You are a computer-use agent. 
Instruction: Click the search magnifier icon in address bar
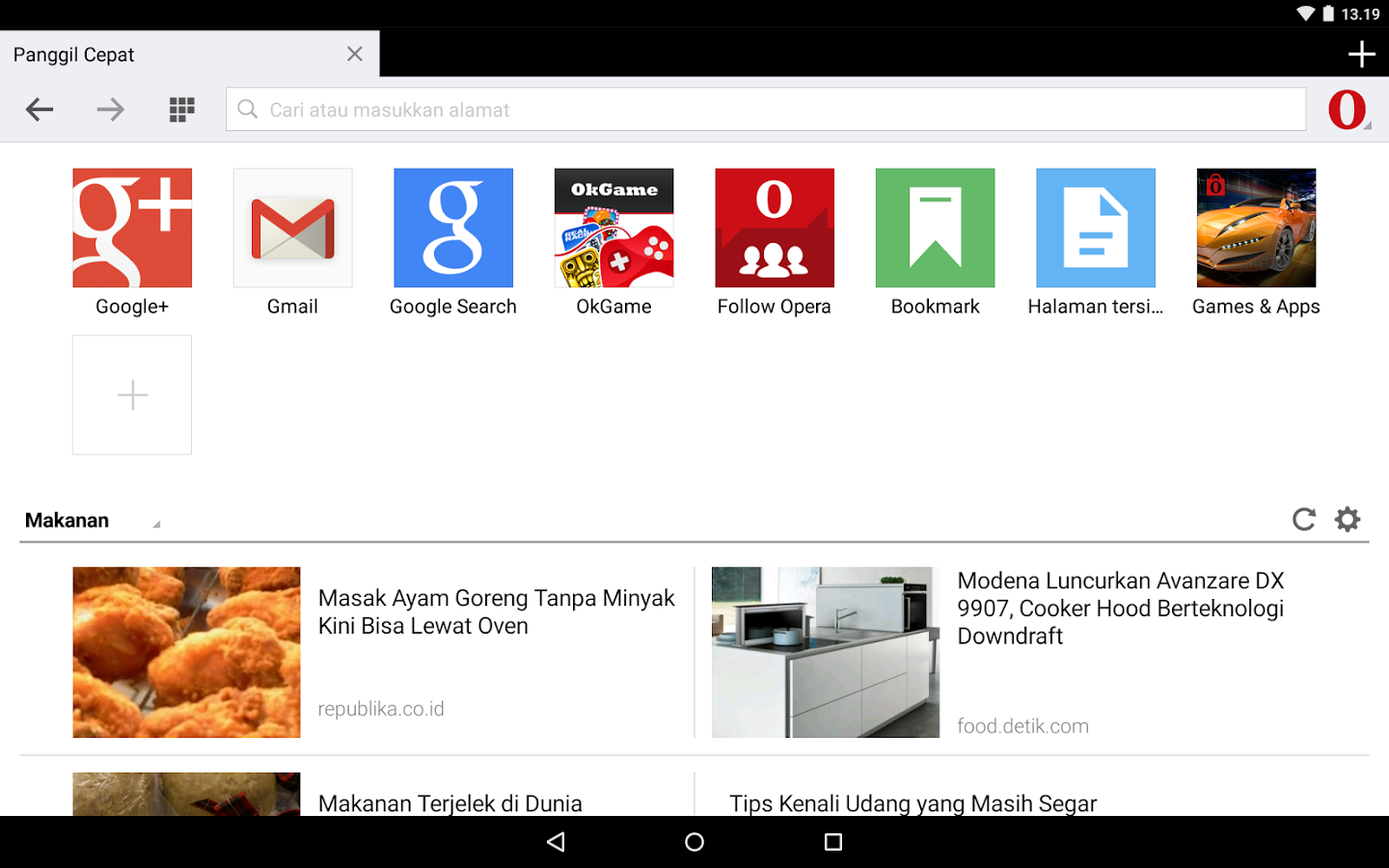(248, 110)
